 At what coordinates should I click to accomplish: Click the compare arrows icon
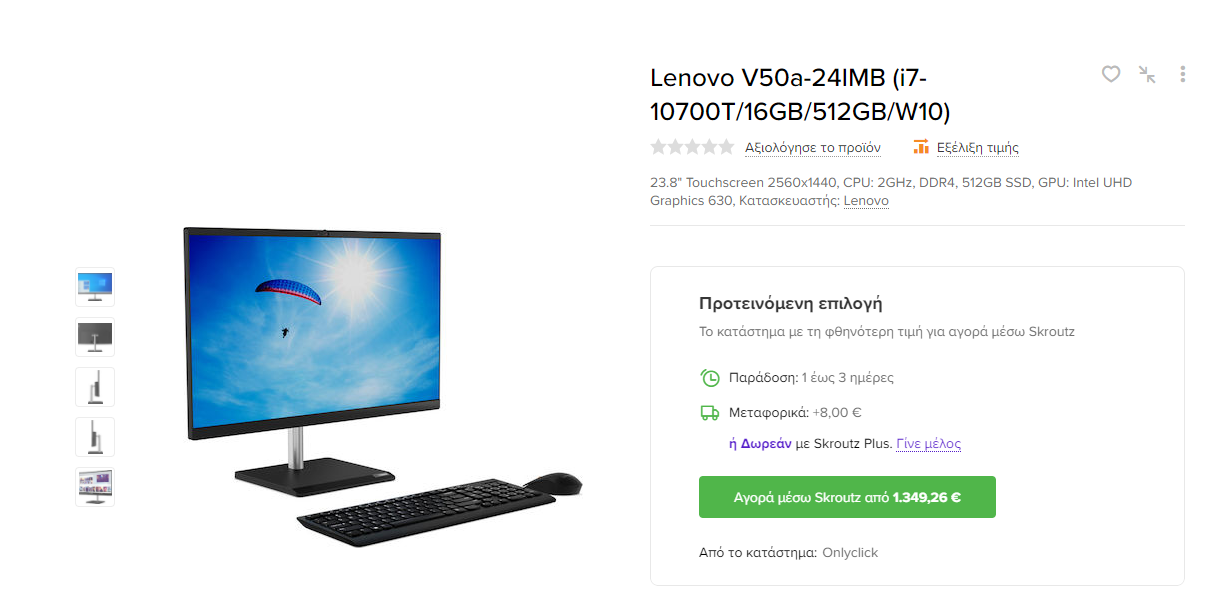[1147, 74]
